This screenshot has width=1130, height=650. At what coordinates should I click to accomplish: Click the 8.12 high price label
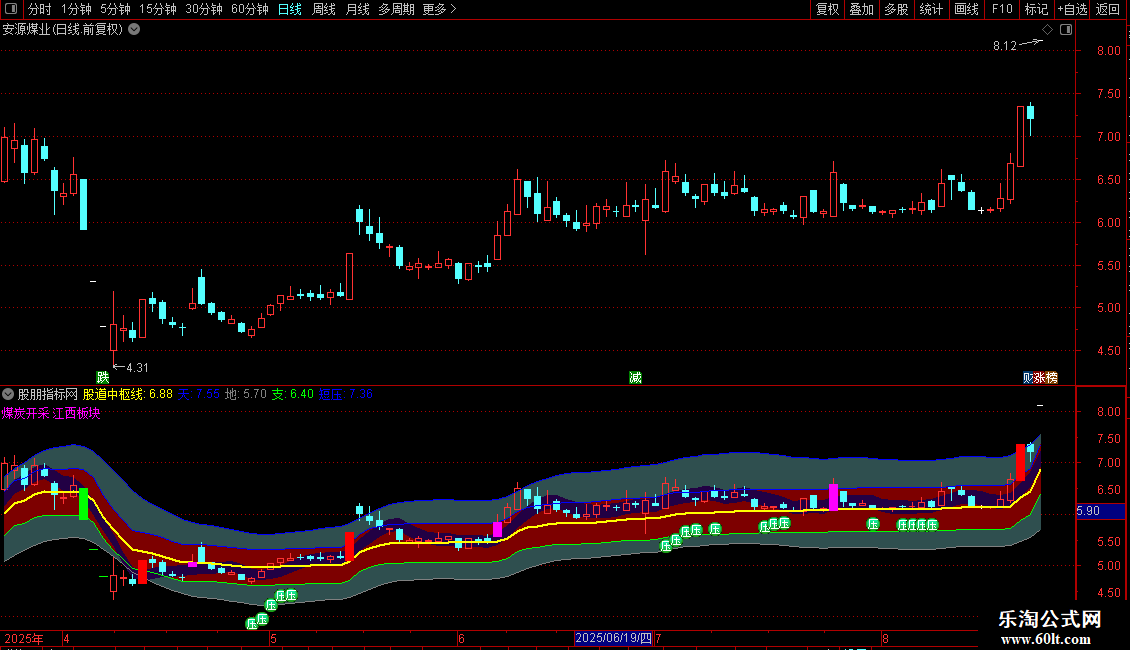pos(1005,46)
